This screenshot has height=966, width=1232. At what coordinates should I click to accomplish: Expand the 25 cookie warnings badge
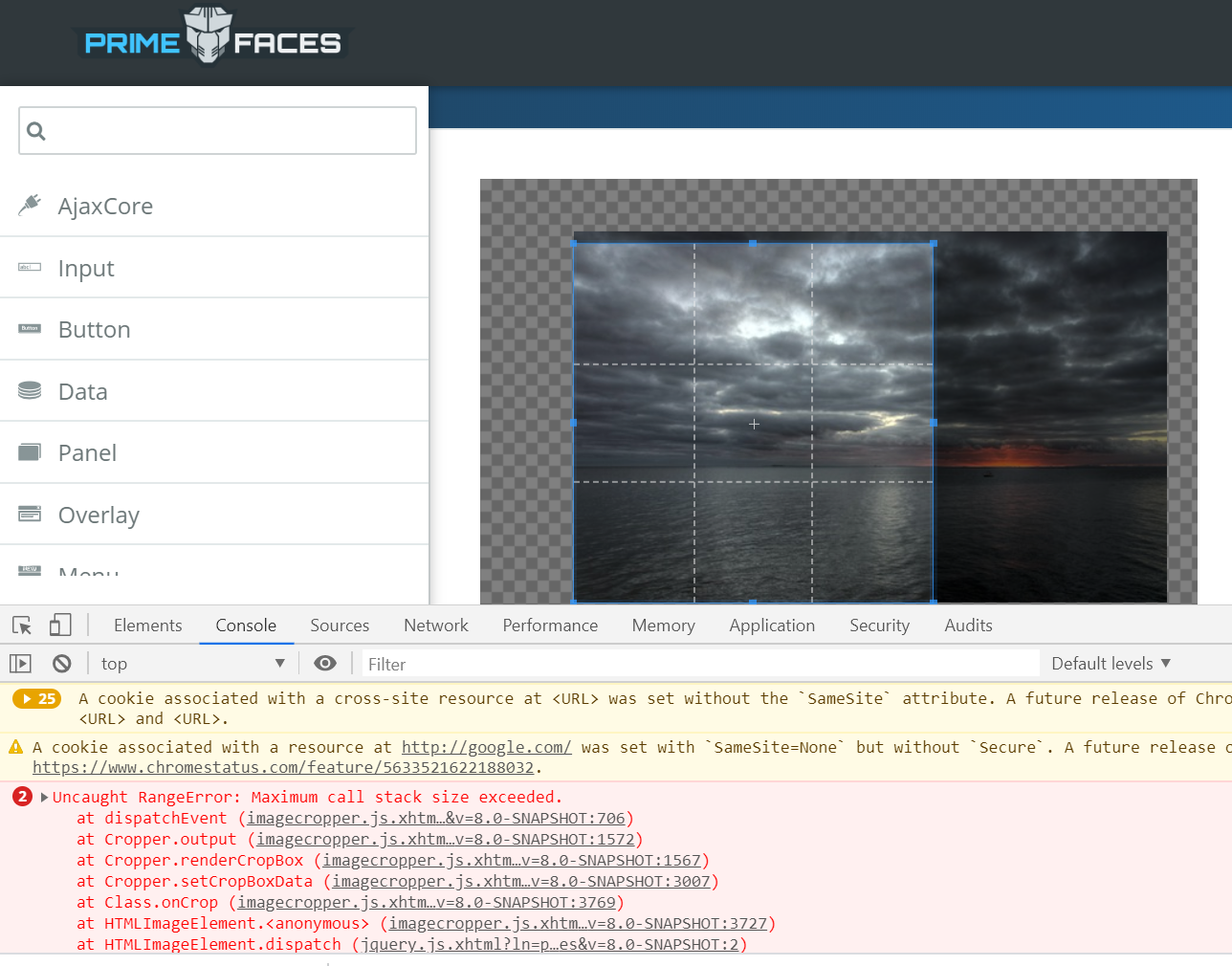(x=36, y=698)
